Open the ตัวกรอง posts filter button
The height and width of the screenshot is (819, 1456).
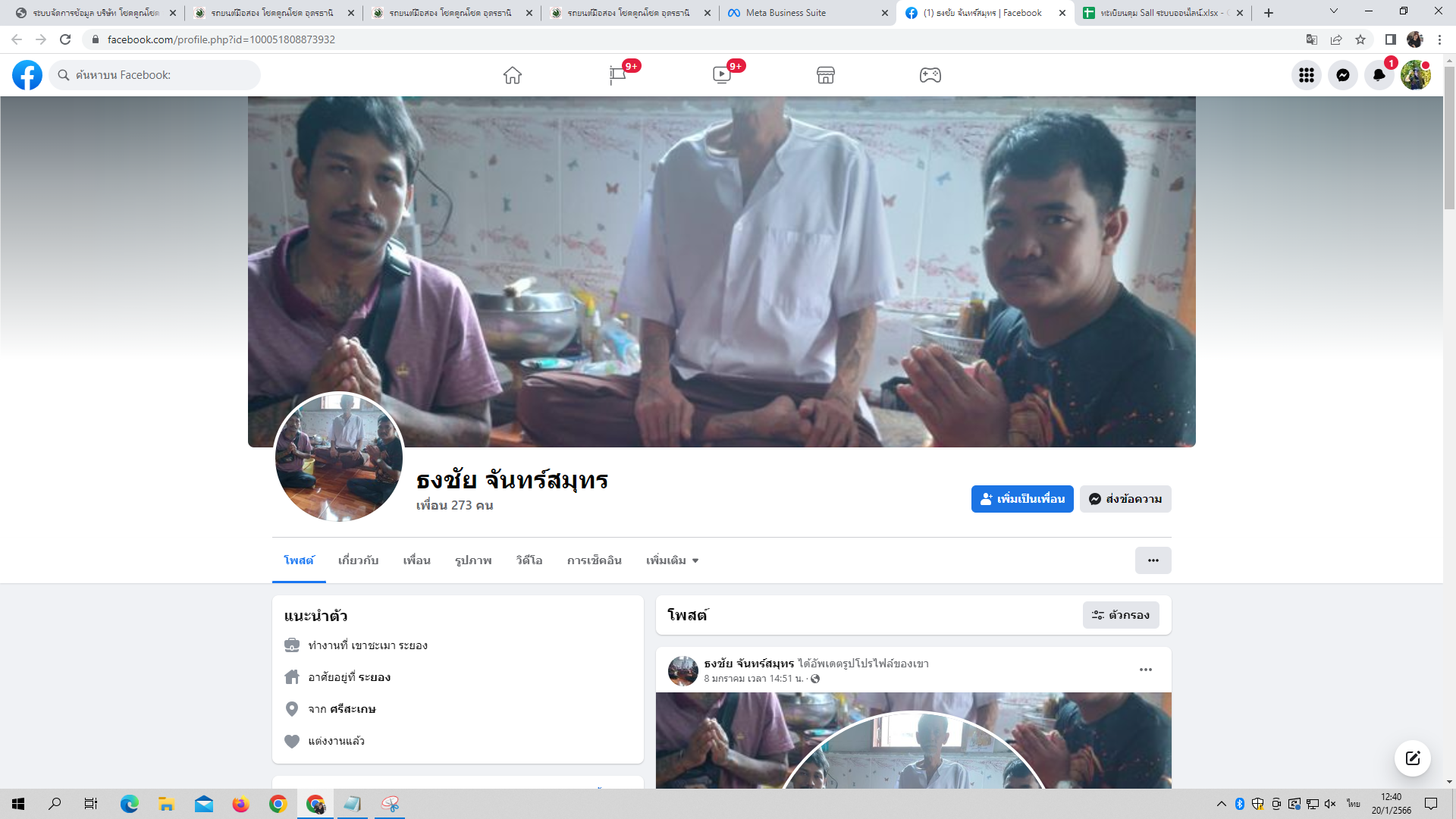click(x=1121, y=615)
